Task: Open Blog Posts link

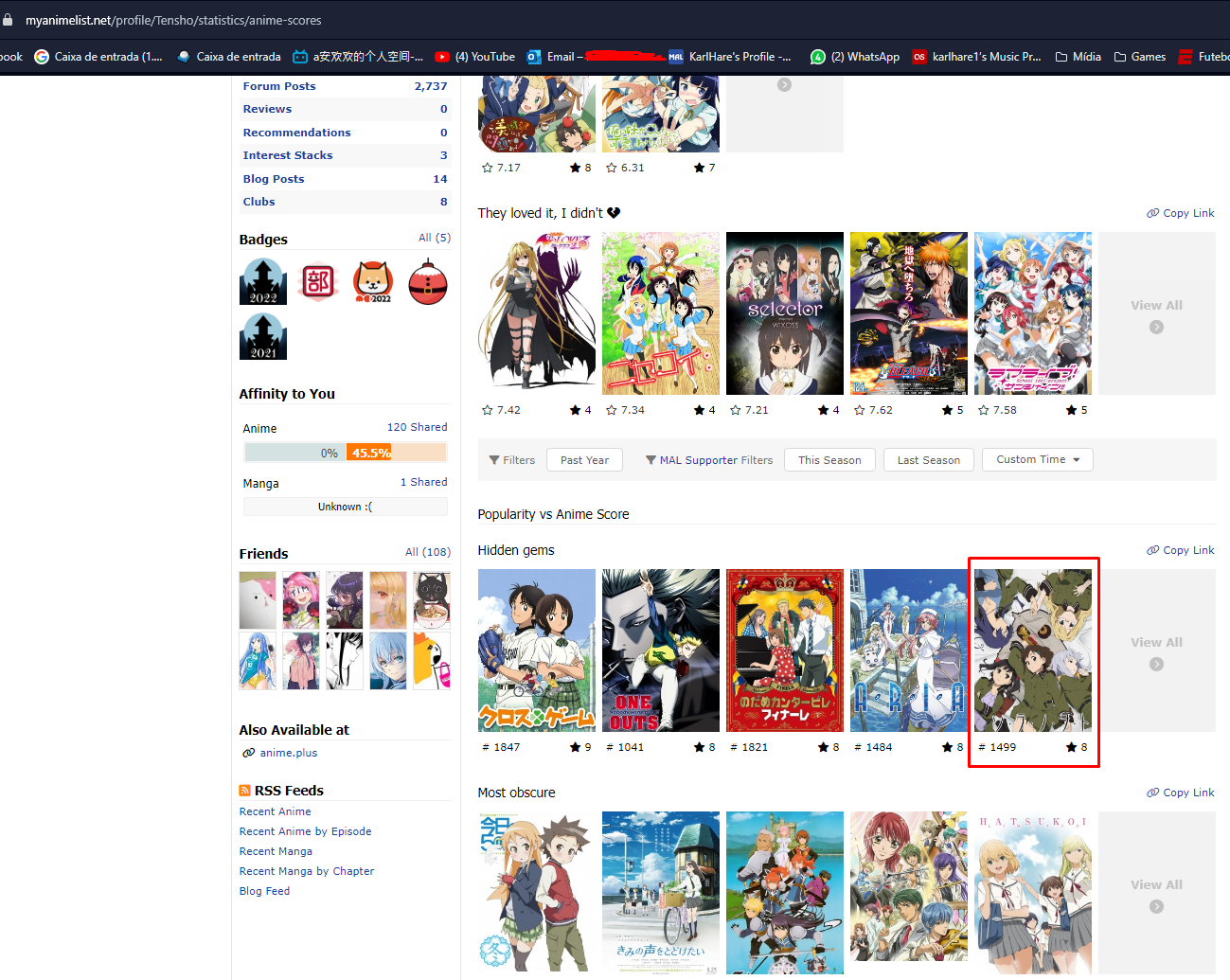Action: pyautogui.click(x=274, y=179)
